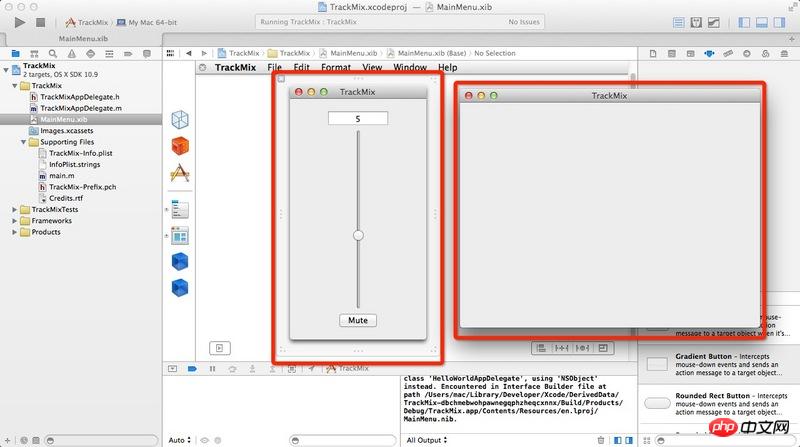800x447 pixels.
Task: Collapse the Supporting Files group
Action: [x=23, y=142]
